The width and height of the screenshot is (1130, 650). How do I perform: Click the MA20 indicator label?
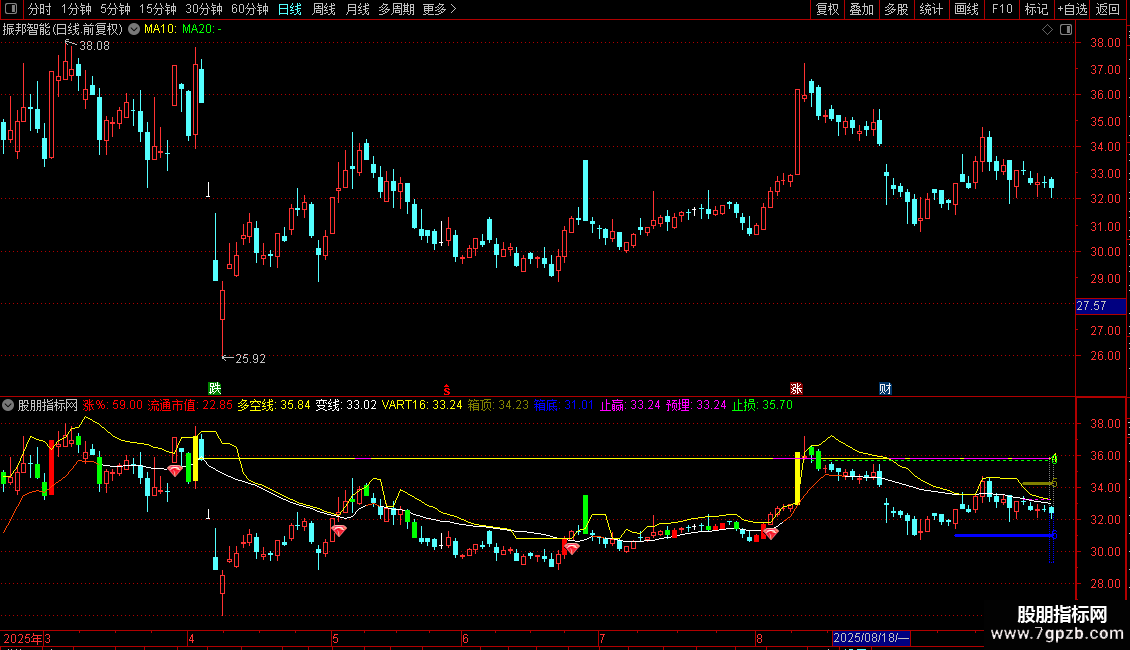tap(202, 30)
